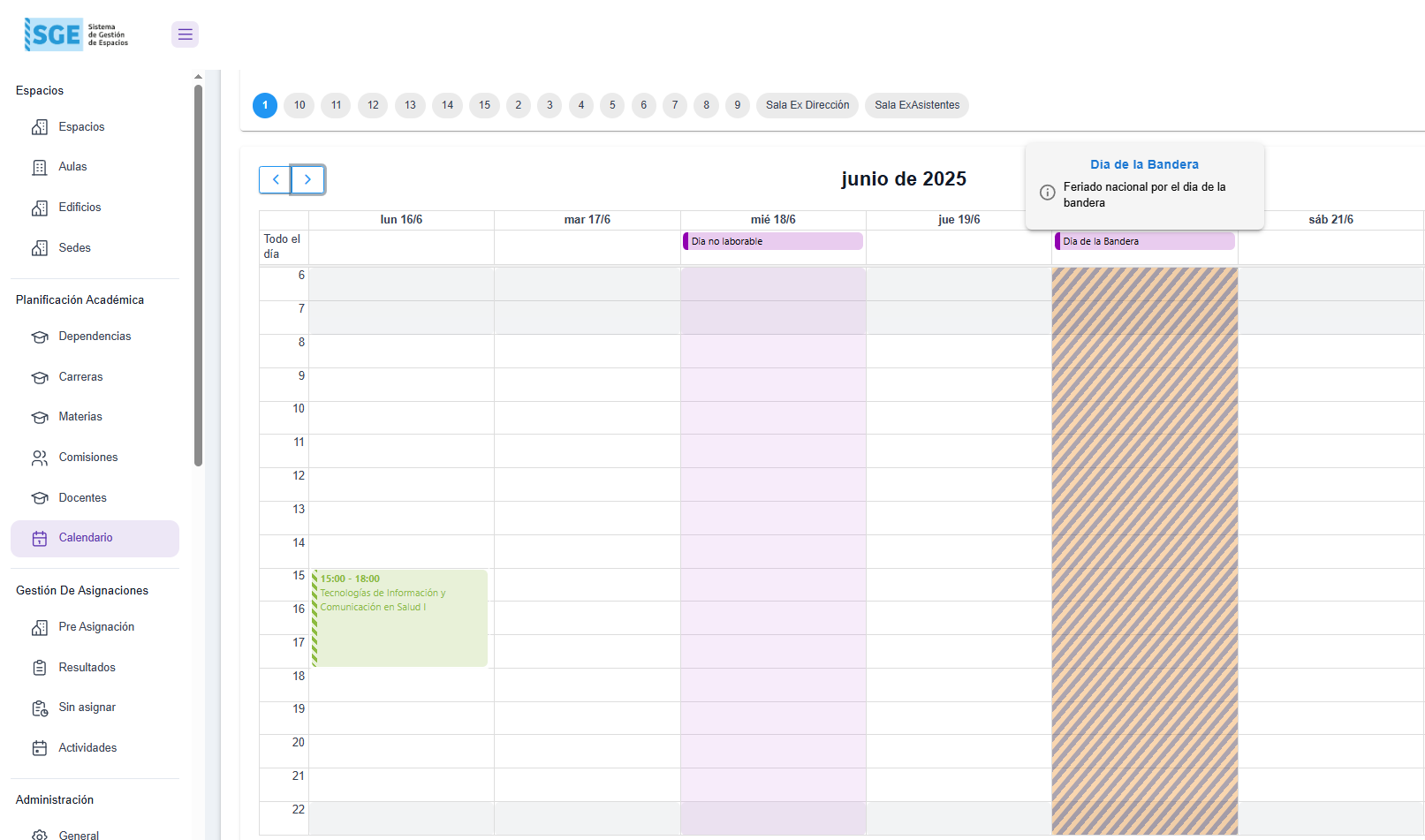Viewport: 1425px width, 840px height.
Task: Select room chip 7
Action: 675,105
